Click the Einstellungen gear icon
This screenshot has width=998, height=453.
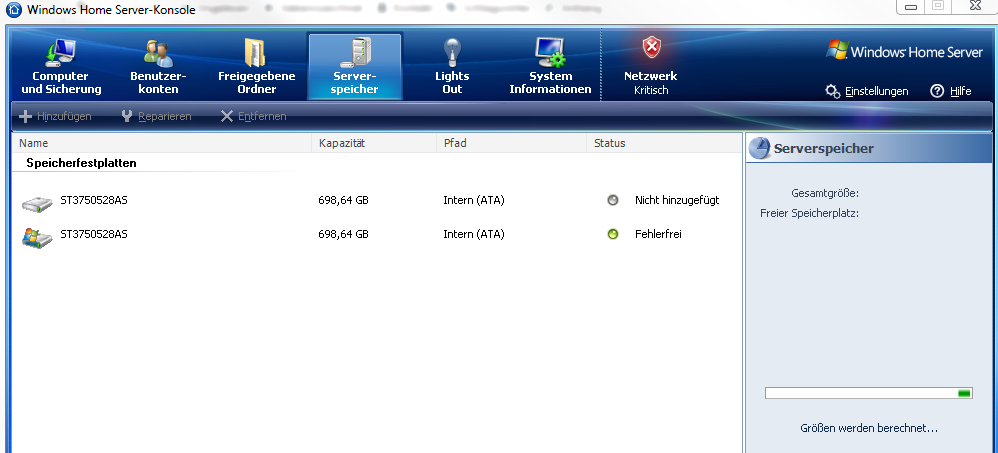pos(833,91)
